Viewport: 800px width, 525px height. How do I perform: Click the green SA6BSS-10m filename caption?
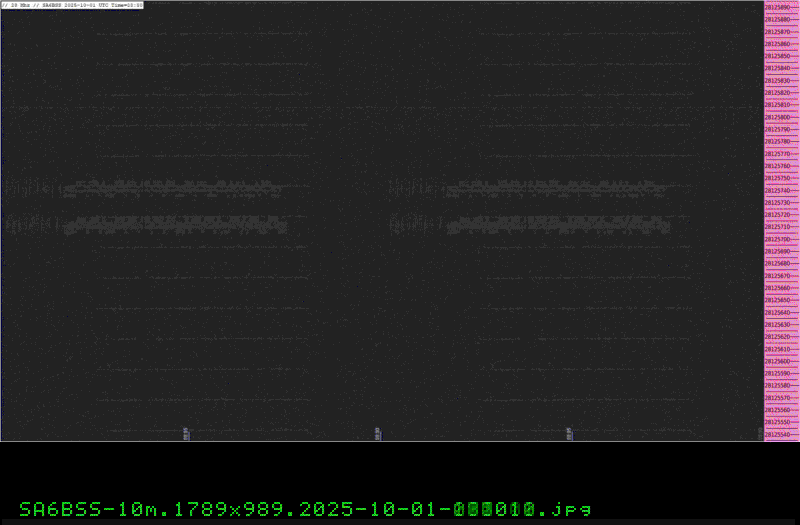(x=305, y=508)
